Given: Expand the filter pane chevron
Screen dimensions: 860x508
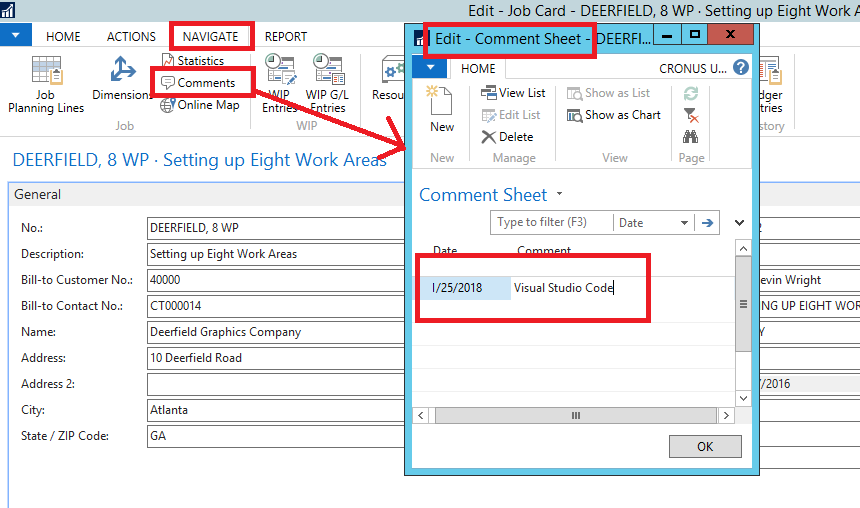Looking at the screenshot, I should 739,223.
